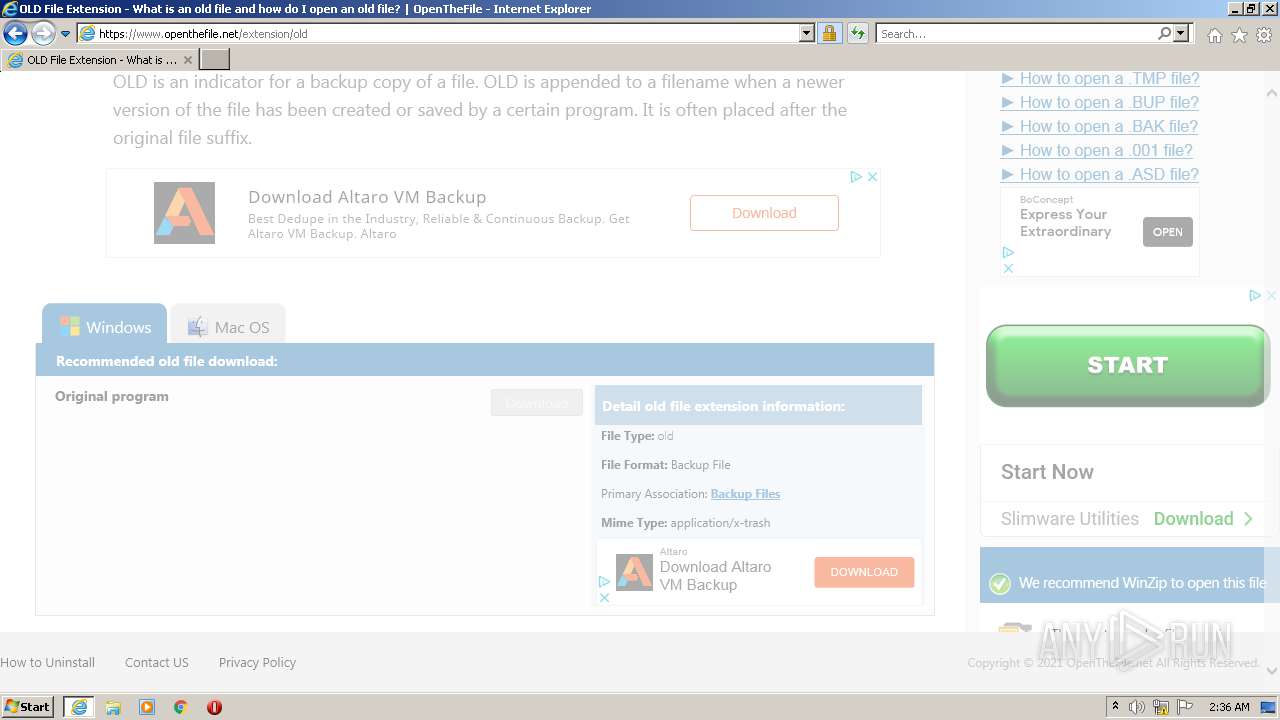Click AdChoices triangle in lower Altaro ad

pos(604,582)
